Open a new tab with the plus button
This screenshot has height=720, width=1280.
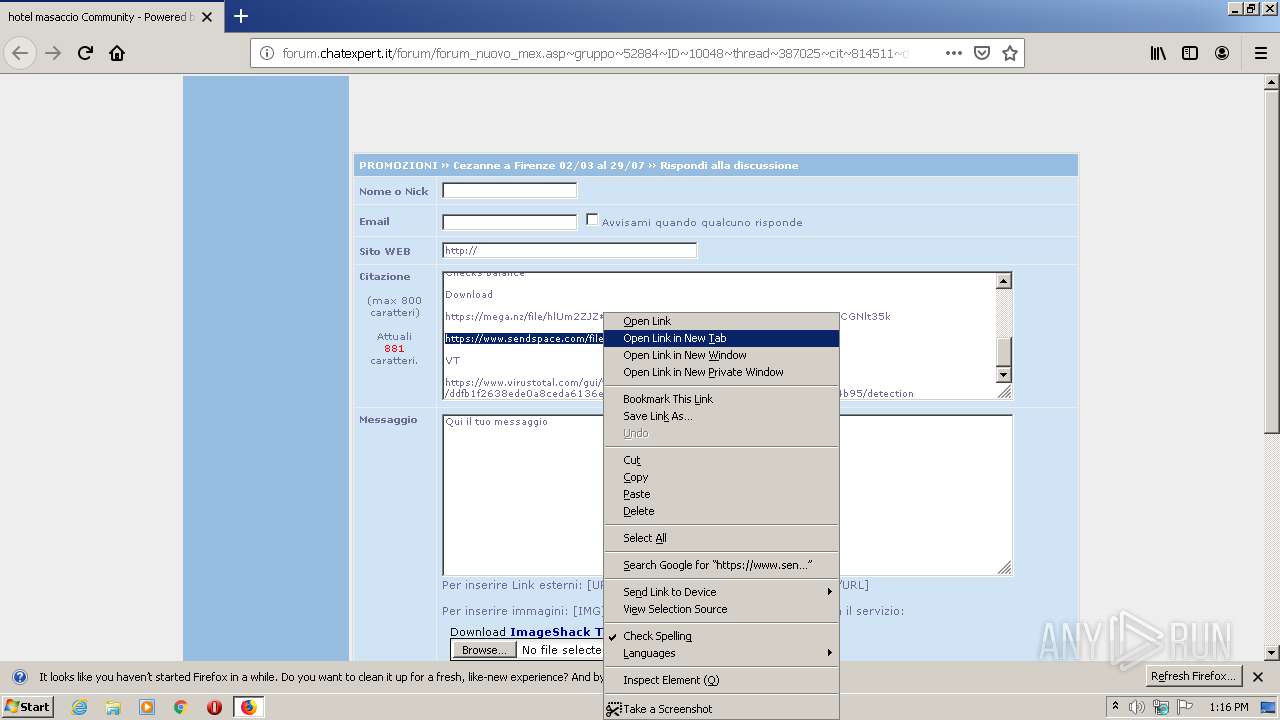(x=240, y=16)
